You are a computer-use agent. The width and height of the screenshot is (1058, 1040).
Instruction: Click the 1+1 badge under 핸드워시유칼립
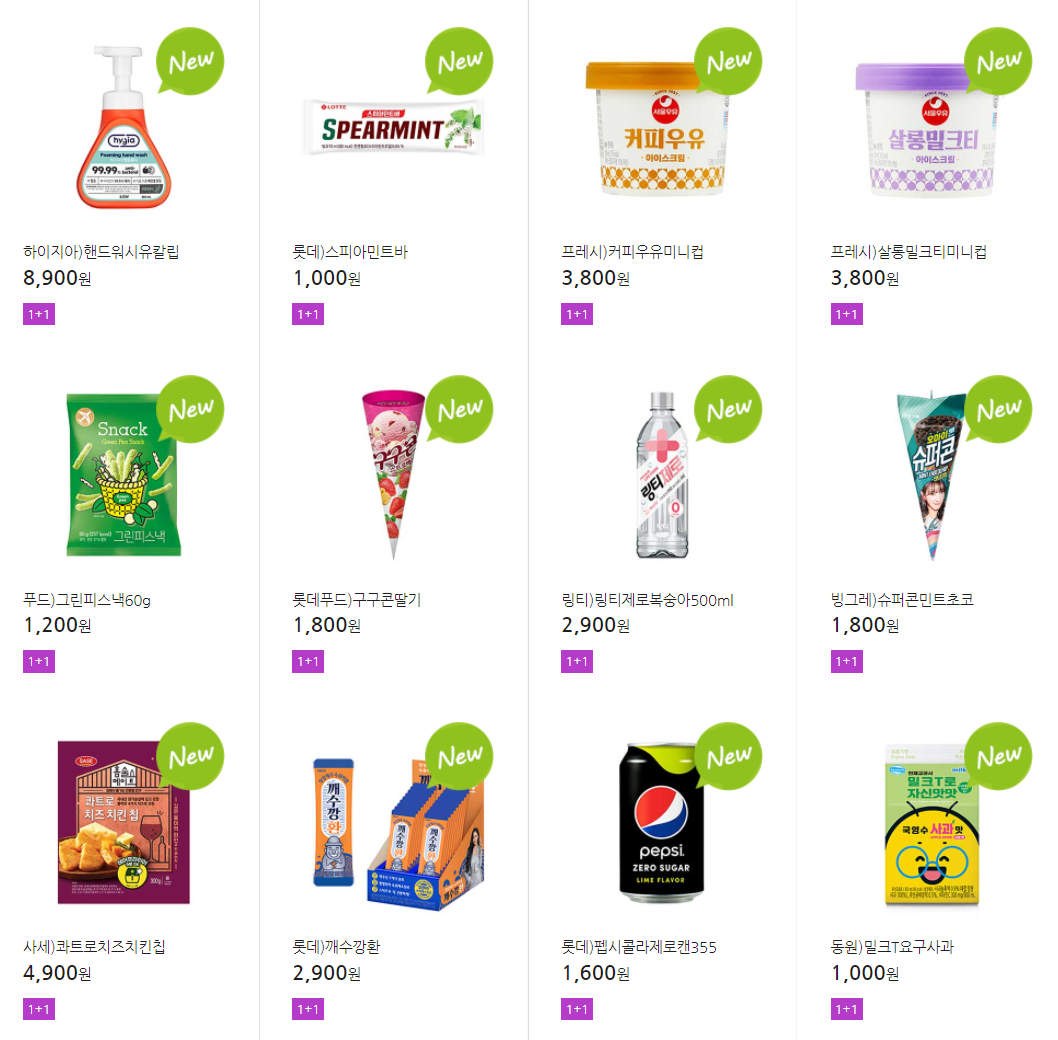click(38, 314)
